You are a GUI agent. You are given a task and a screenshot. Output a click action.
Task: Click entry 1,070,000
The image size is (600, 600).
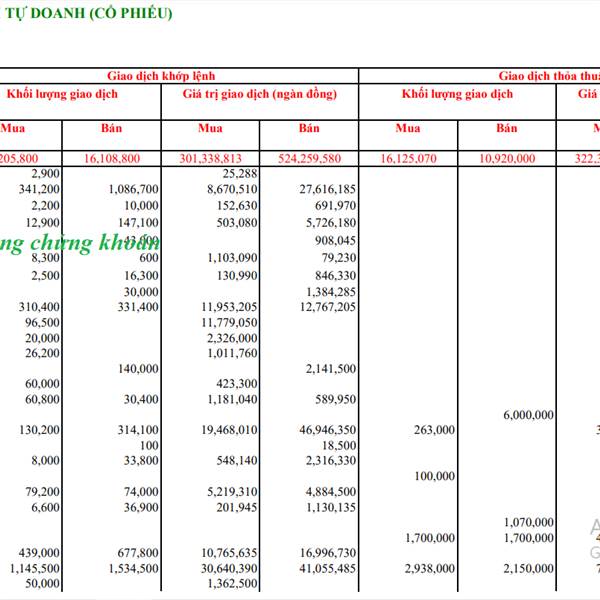[528, 522]
